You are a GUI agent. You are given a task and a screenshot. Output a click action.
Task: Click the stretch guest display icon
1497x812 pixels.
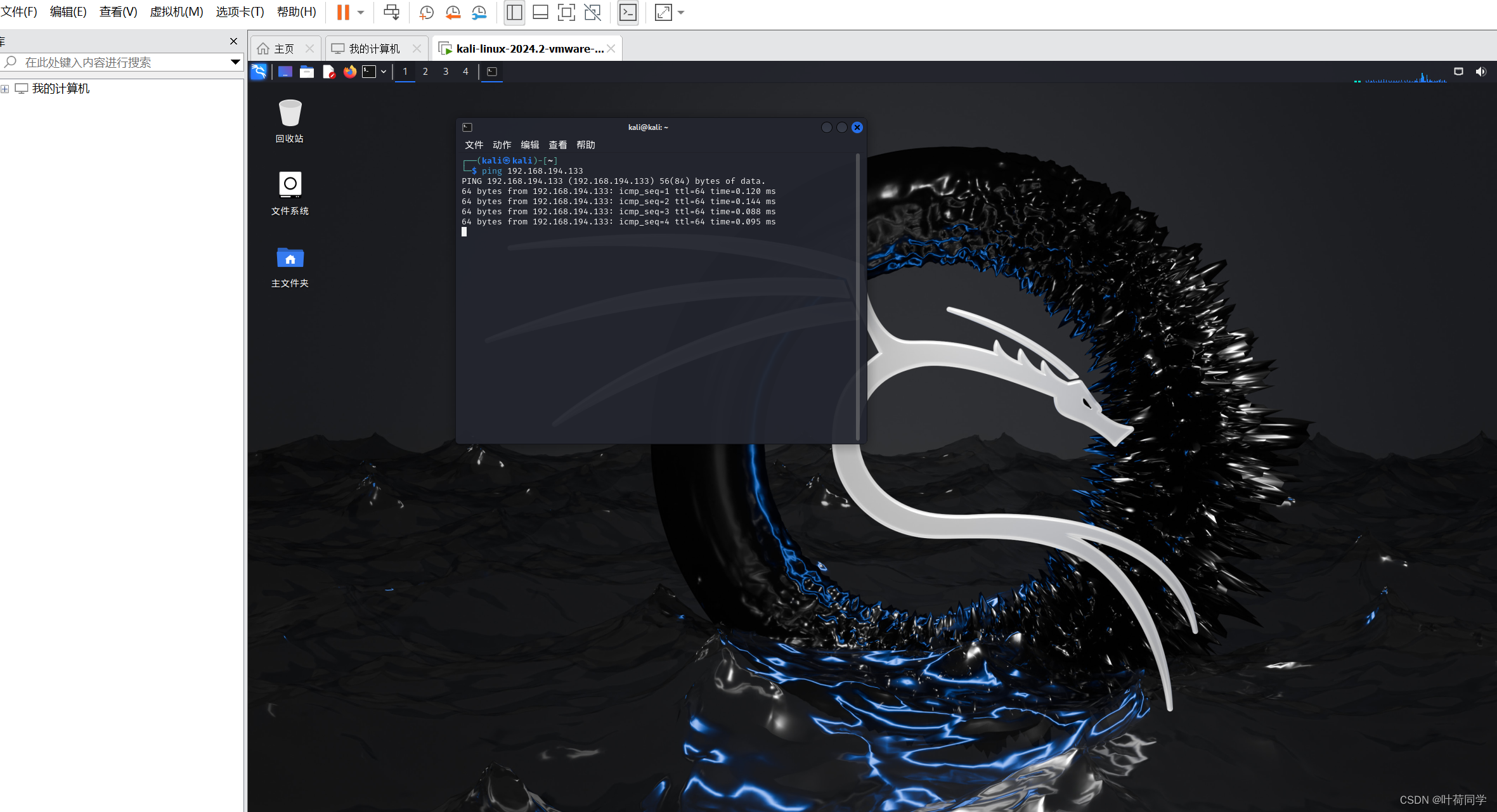(663, 12)
